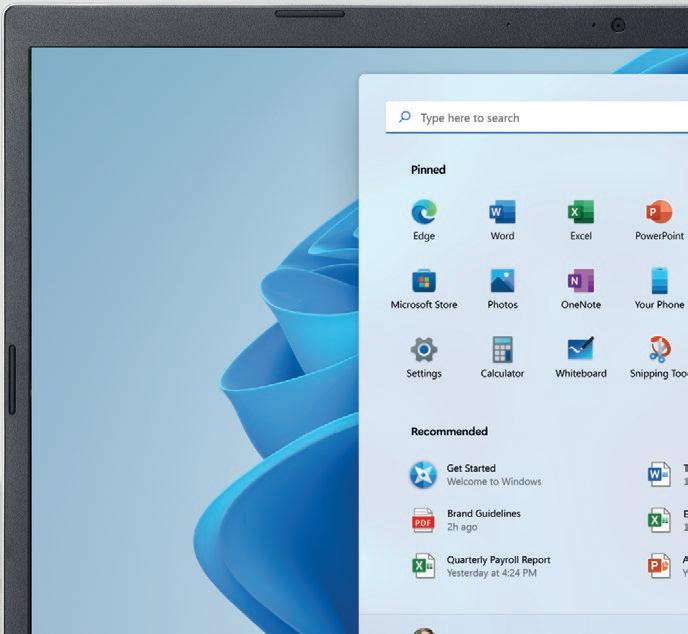Click 'Yesterday at 4:24 PM' text
688x634 pixels.
tap(491, 573)
